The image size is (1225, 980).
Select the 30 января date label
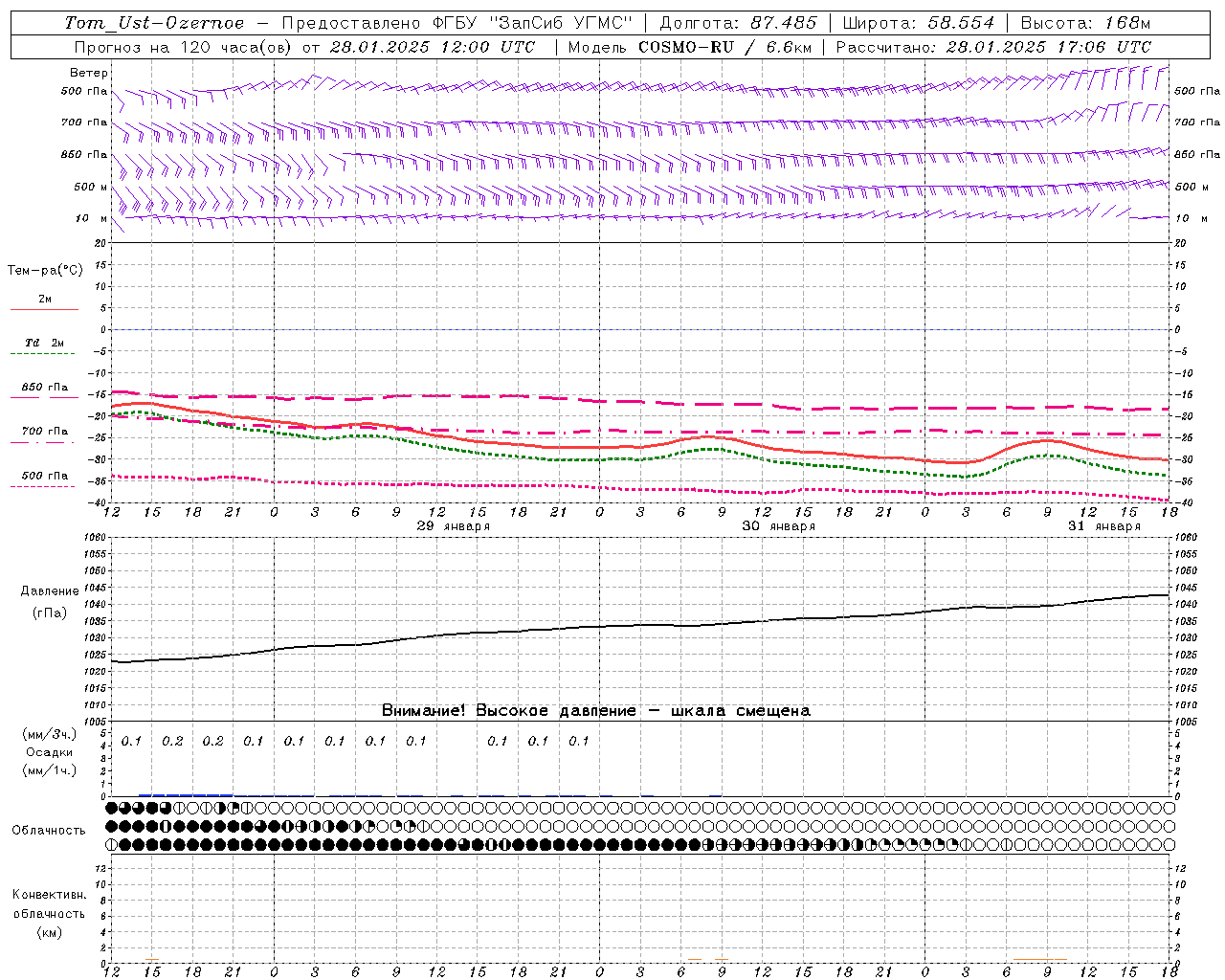(779, 526)
